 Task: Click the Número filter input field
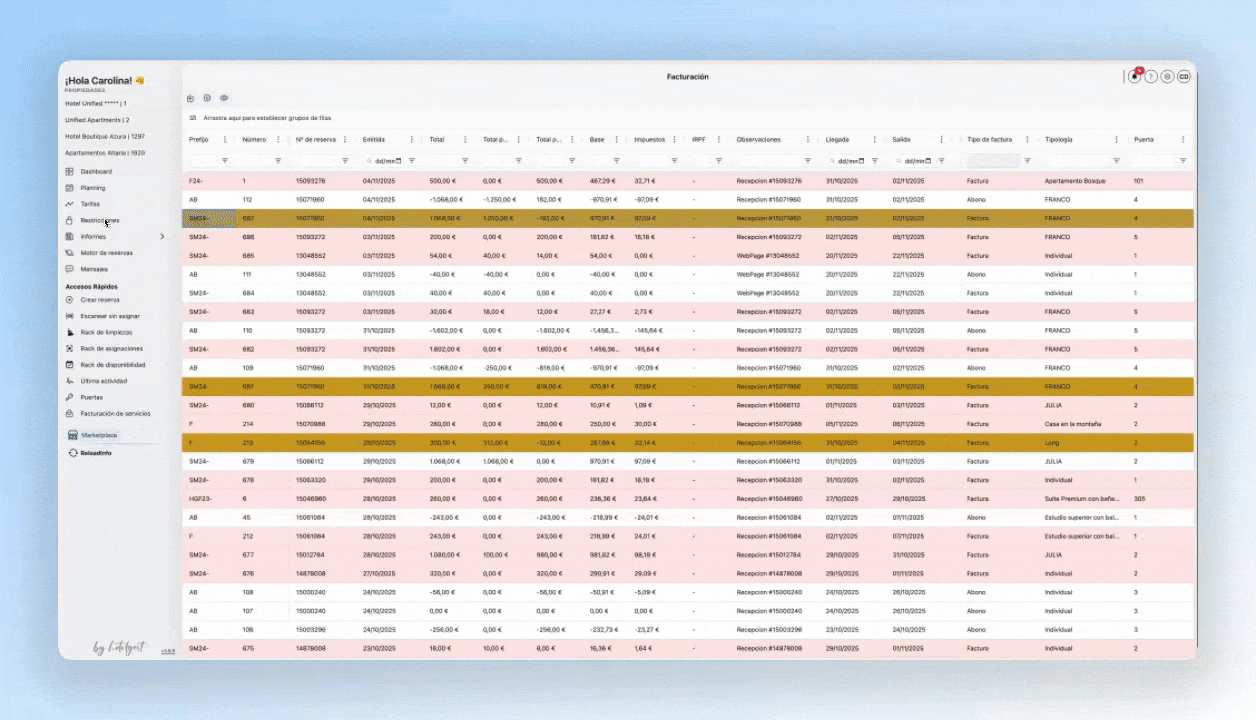point(257,160)
